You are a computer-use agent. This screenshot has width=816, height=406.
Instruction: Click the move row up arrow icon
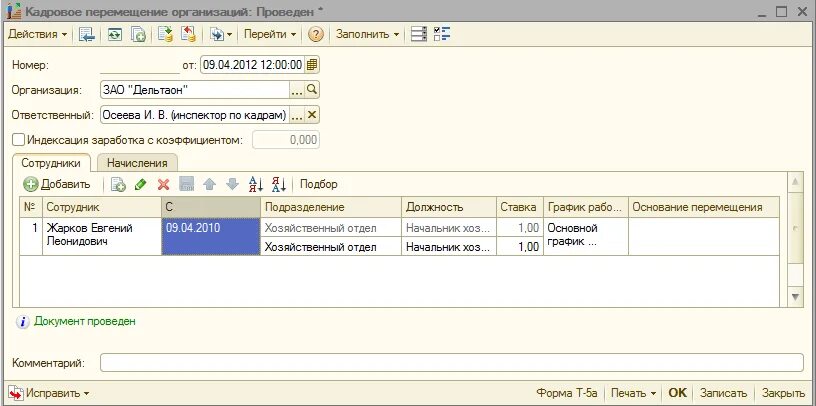209,184
